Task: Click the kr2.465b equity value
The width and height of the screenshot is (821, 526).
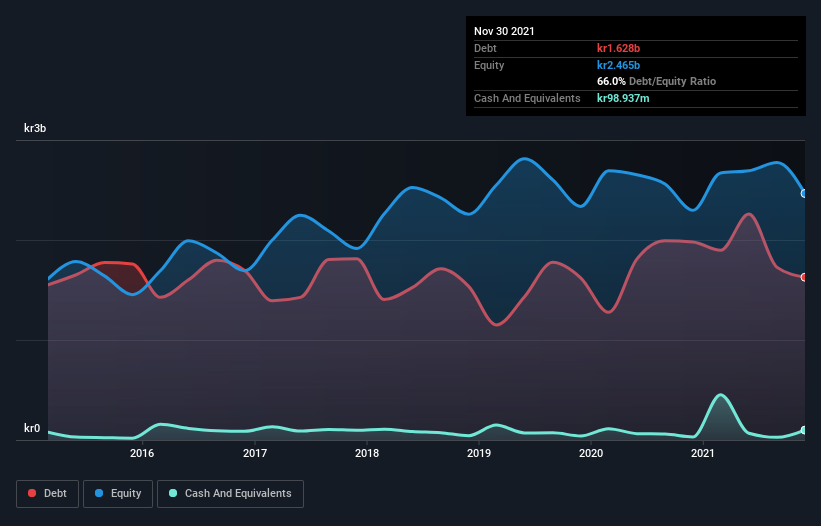Action: pos(618,65)
